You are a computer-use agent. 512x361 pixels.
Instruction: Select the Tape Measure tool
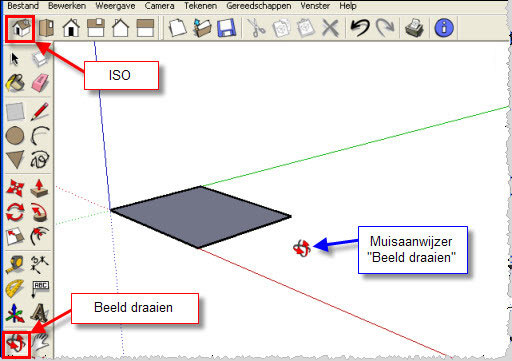coord(15,264)
